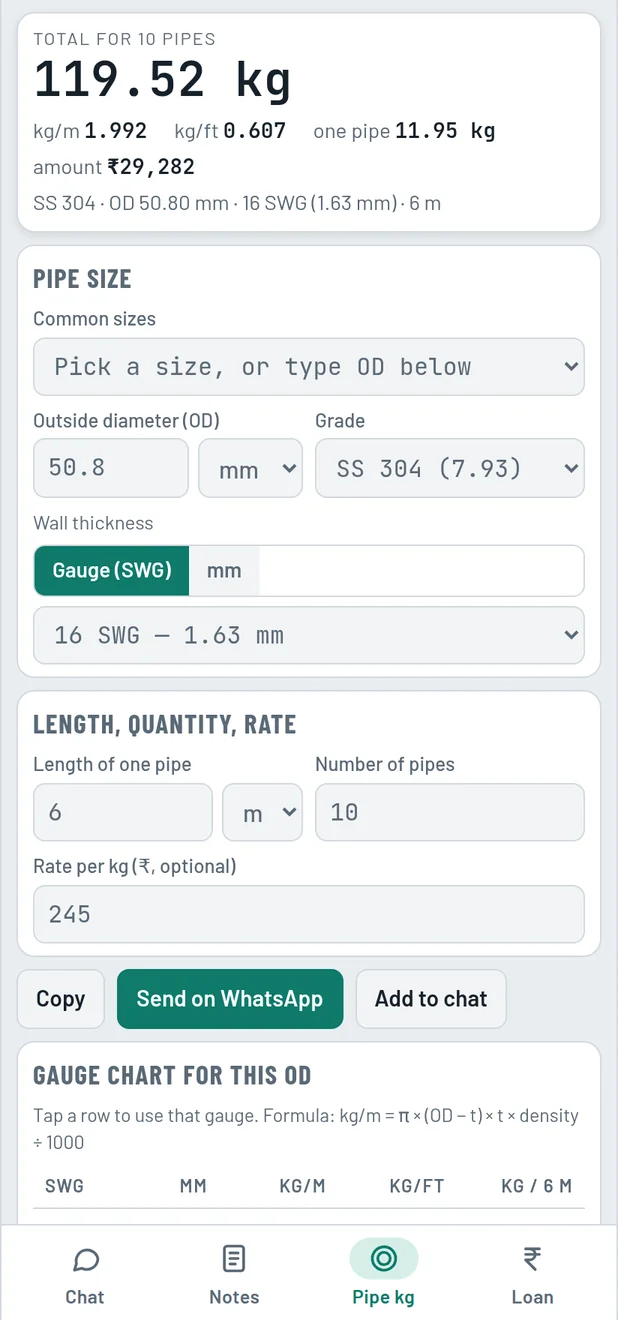The height and width of the screenshot is (1320, 618).
Task: Click the Add to chat button
Action: point(431,999)
